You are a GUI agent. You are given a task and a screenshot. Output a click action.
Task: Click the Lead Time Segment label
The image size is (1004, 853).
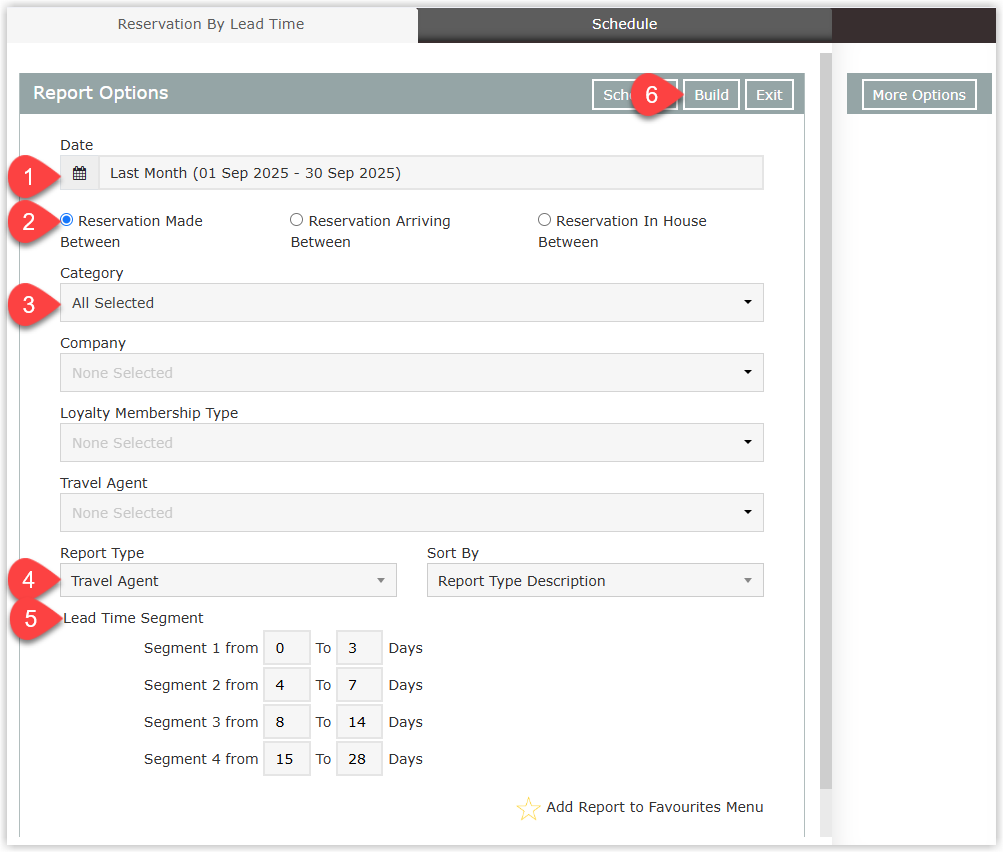click(133, 618)
